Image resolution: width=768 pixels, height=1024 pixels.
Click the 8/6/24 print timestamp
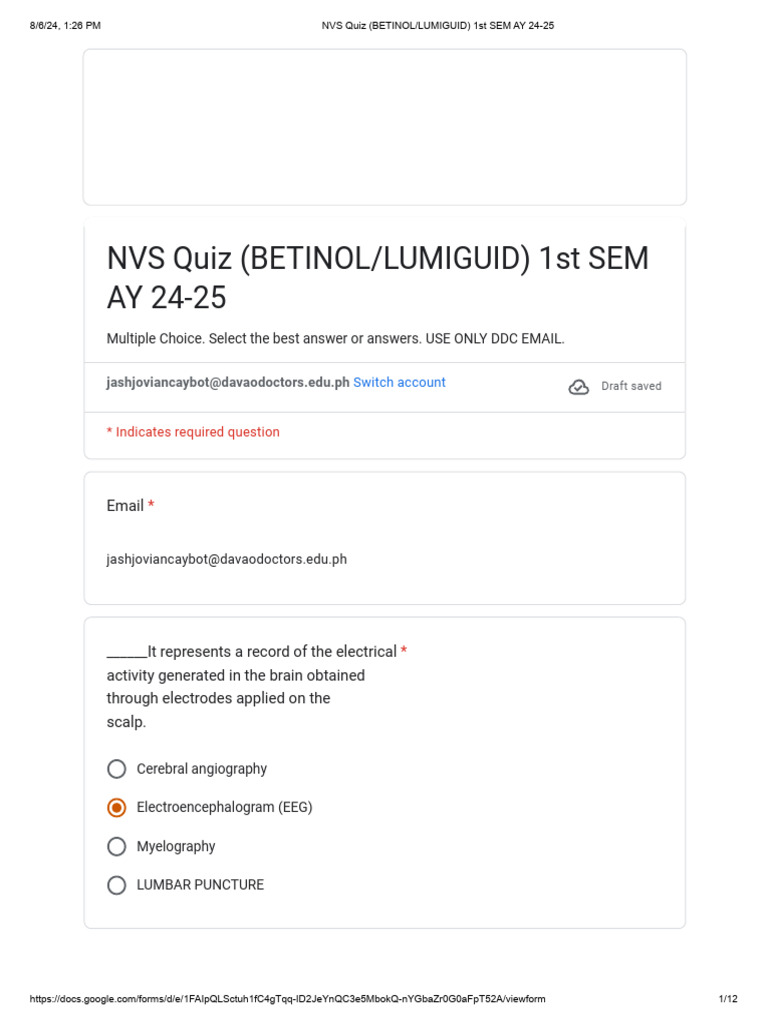65,25
